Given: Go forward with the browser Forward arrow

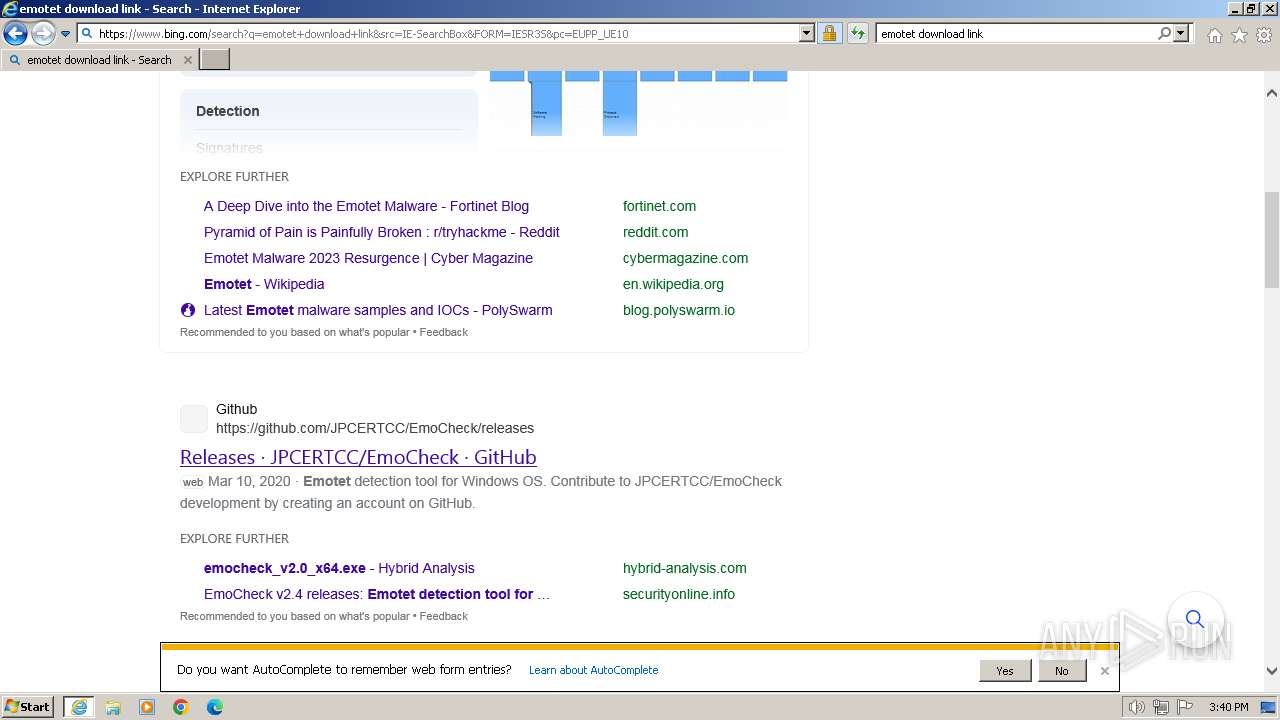Looking at the screenshot, I should tap(43, 34).
